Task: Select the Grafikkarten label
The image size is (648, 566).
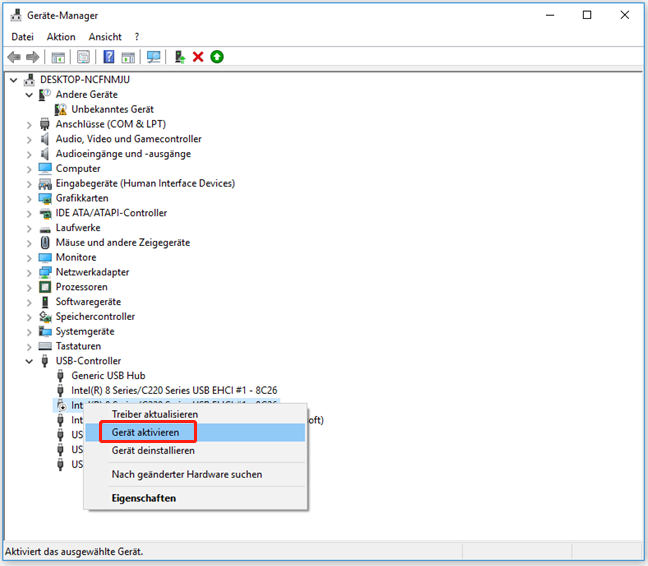Action: (x=82, y=198)
